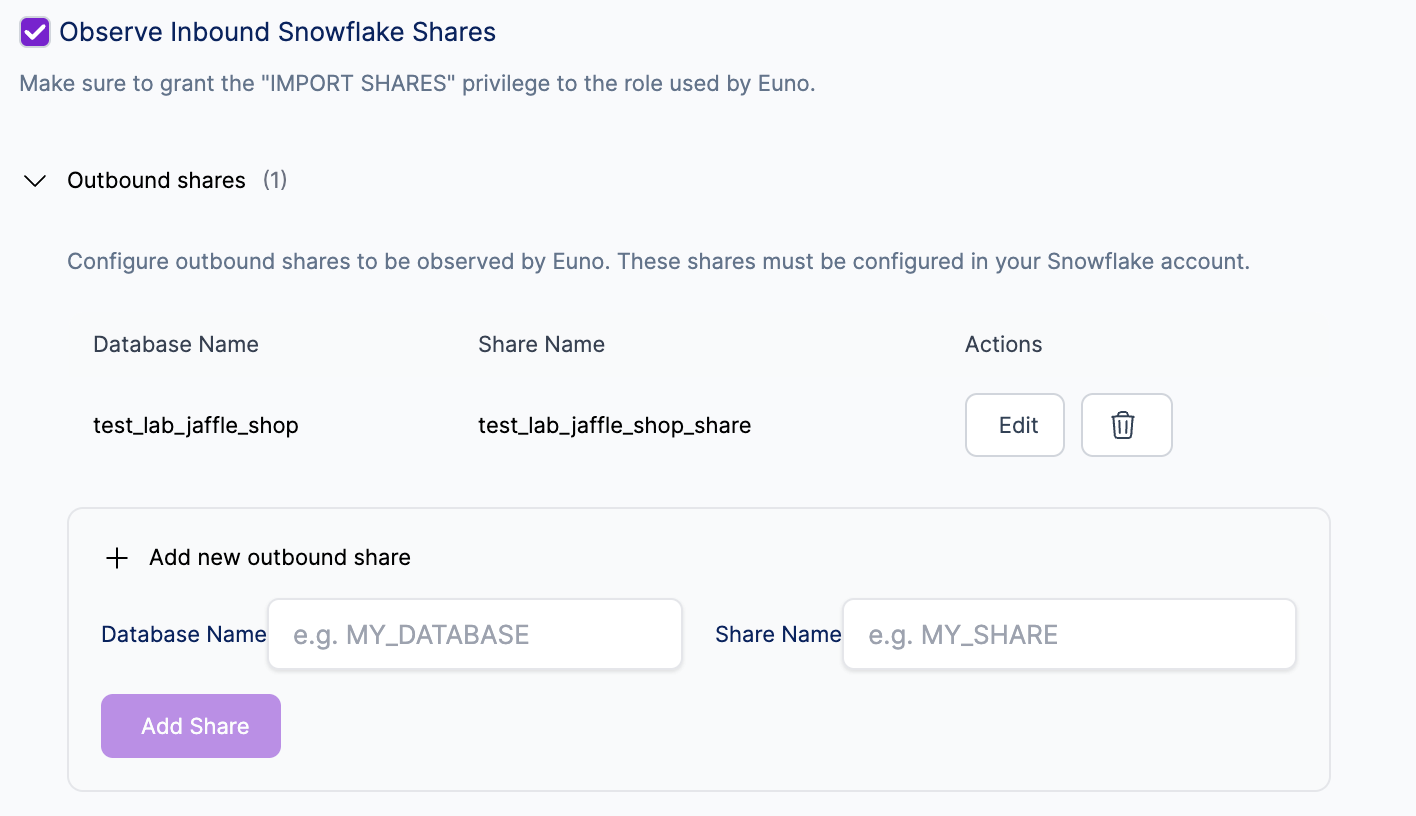
Task: Select the test_lab_jaffle_shop_share name cell
Action: tap(614, 426)
